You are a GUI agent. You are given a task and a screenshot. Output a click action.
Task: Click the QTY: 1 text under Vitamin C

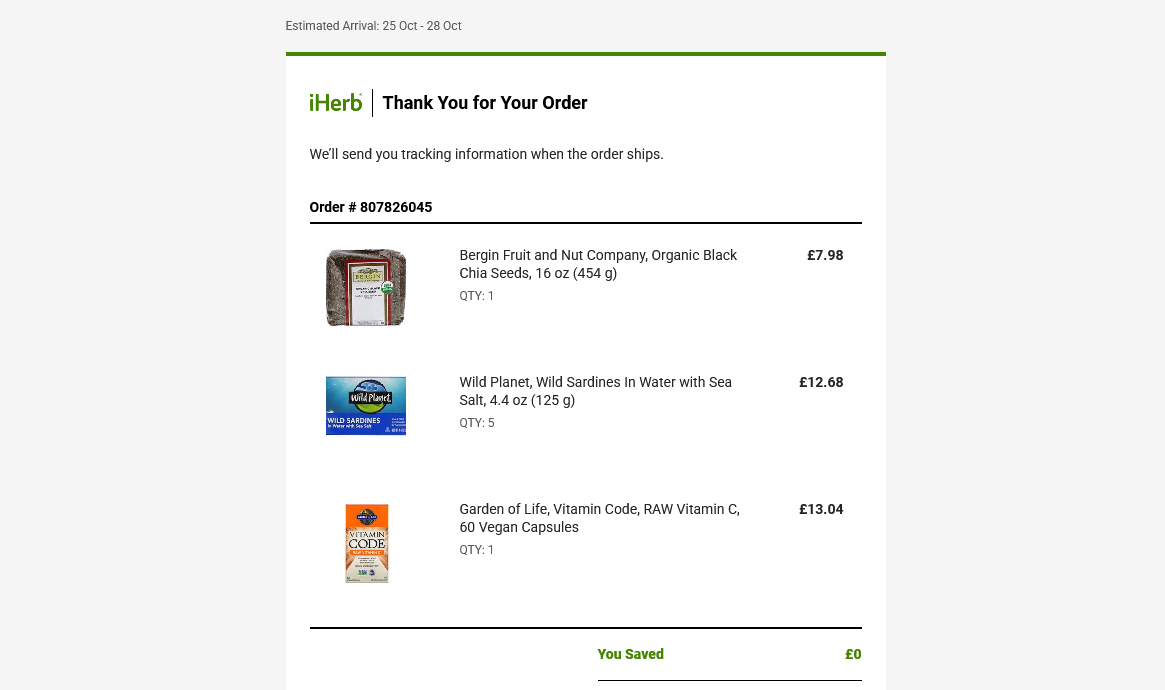[x=477, y=550]
